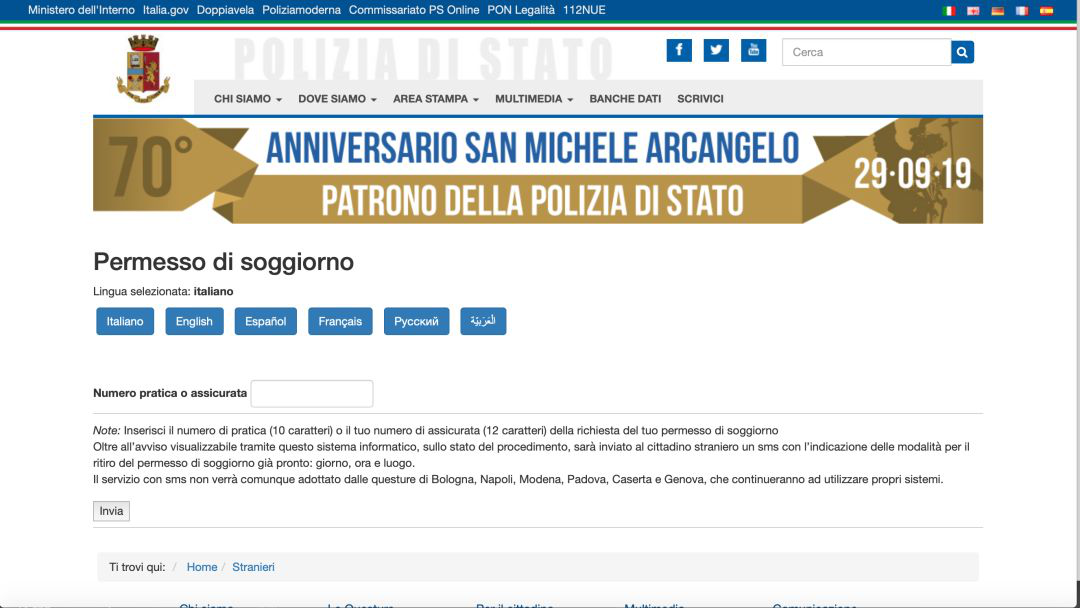Image resolution: width=1080 pixels, height=608 pixels.
Task: Select the German flag icon
Action: (x=997, y=10)
